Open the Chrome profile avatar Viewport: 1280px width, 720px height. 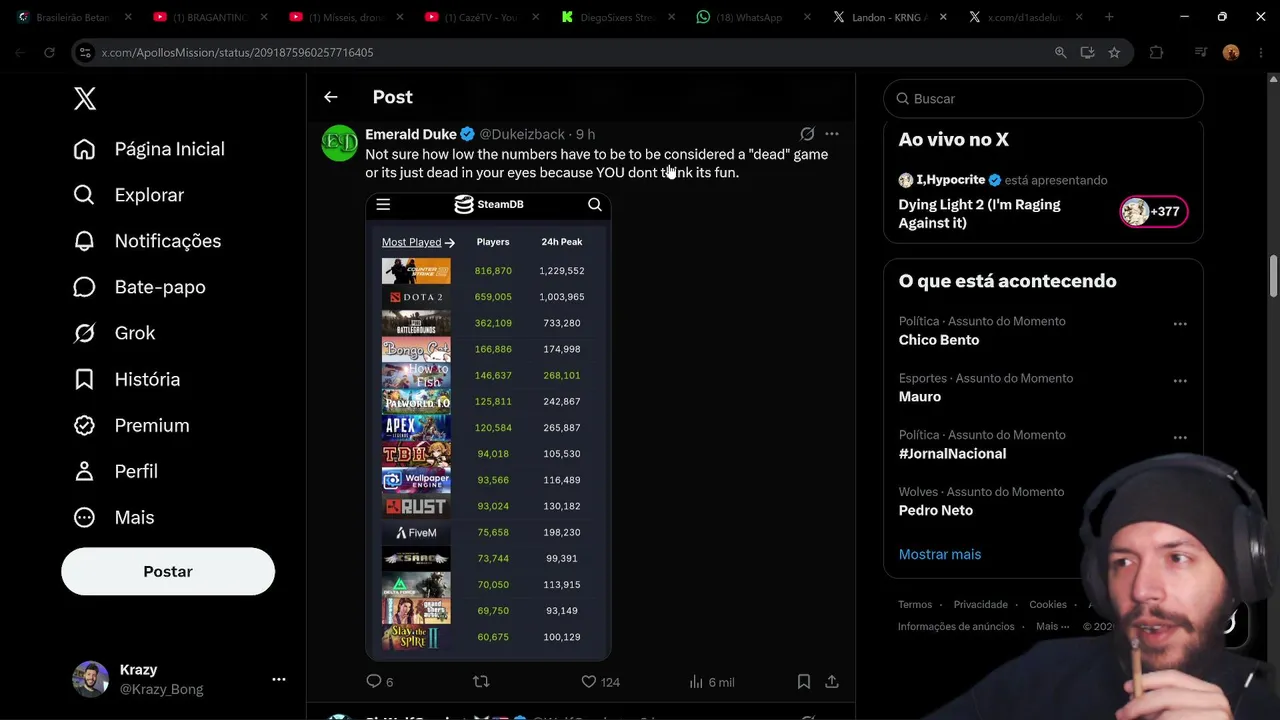coord(1231,53)
